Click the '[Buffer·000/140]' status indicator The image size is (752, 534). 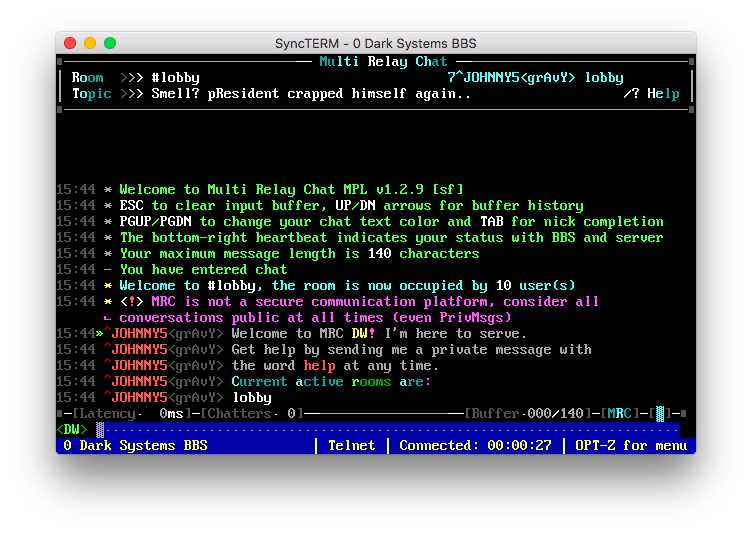point(528,414)
